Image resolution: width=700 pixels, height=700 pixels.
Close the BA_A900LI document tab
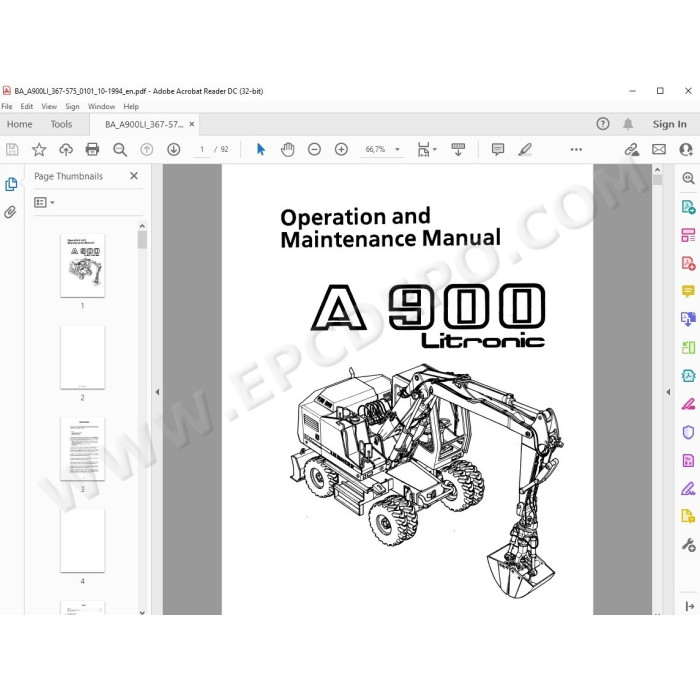[x=192, y=124]
